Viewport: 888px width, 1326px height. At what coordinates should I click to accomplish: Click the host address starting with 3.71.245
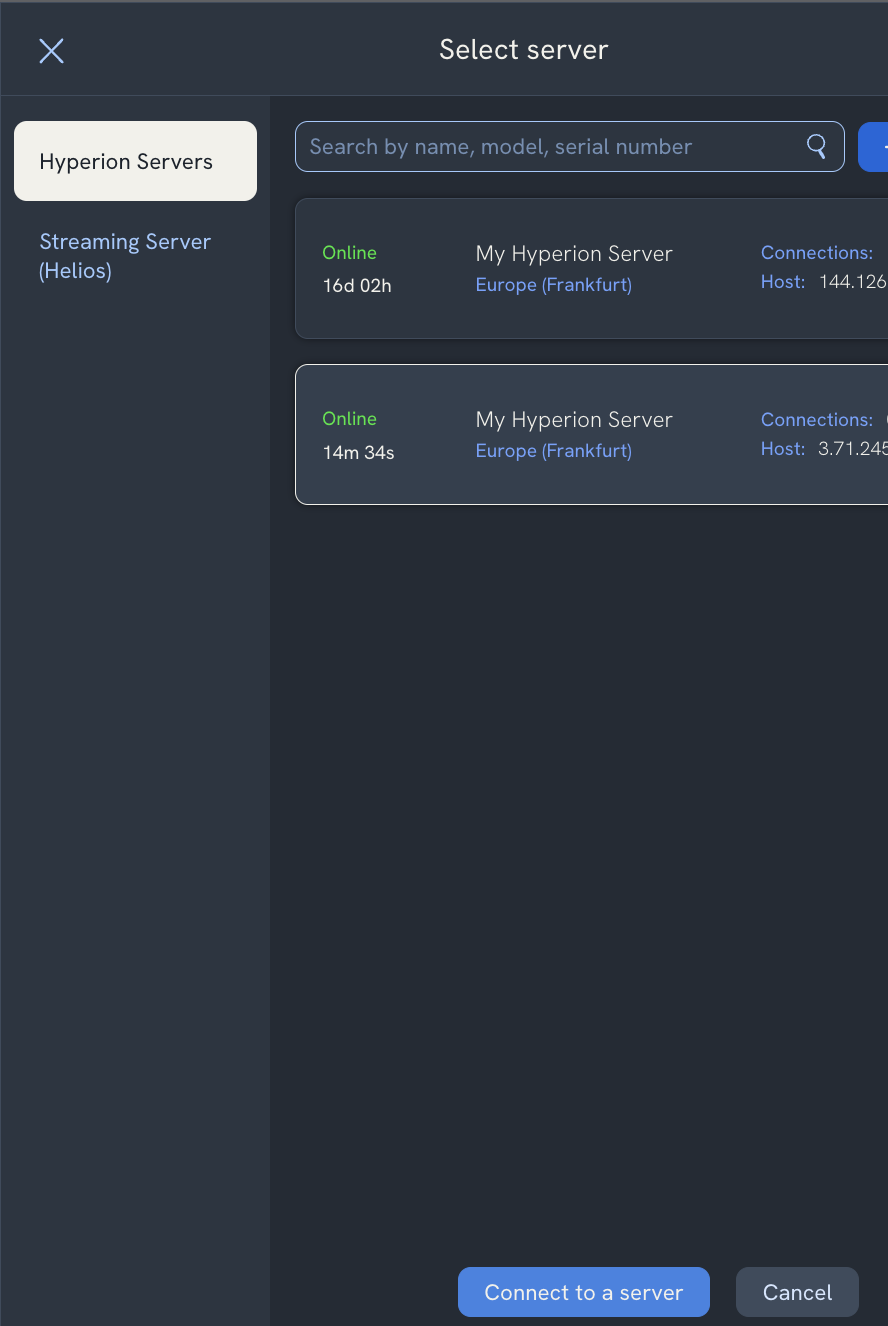pos(852,449)
